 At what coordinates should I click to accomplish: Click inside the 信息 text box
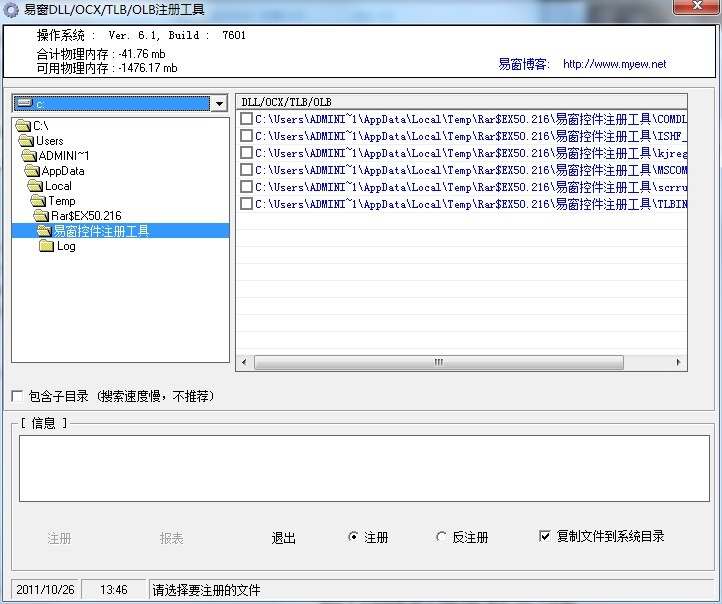364,467
